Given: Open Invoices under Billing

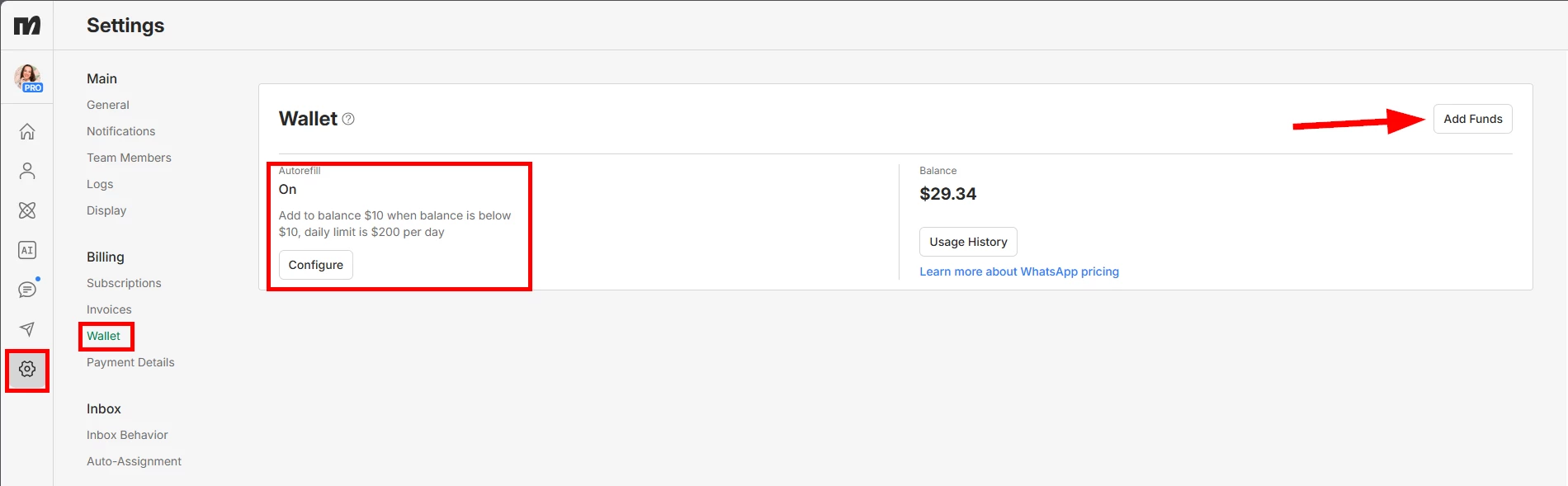Looking at the screenshot, I should pos(109,309).
